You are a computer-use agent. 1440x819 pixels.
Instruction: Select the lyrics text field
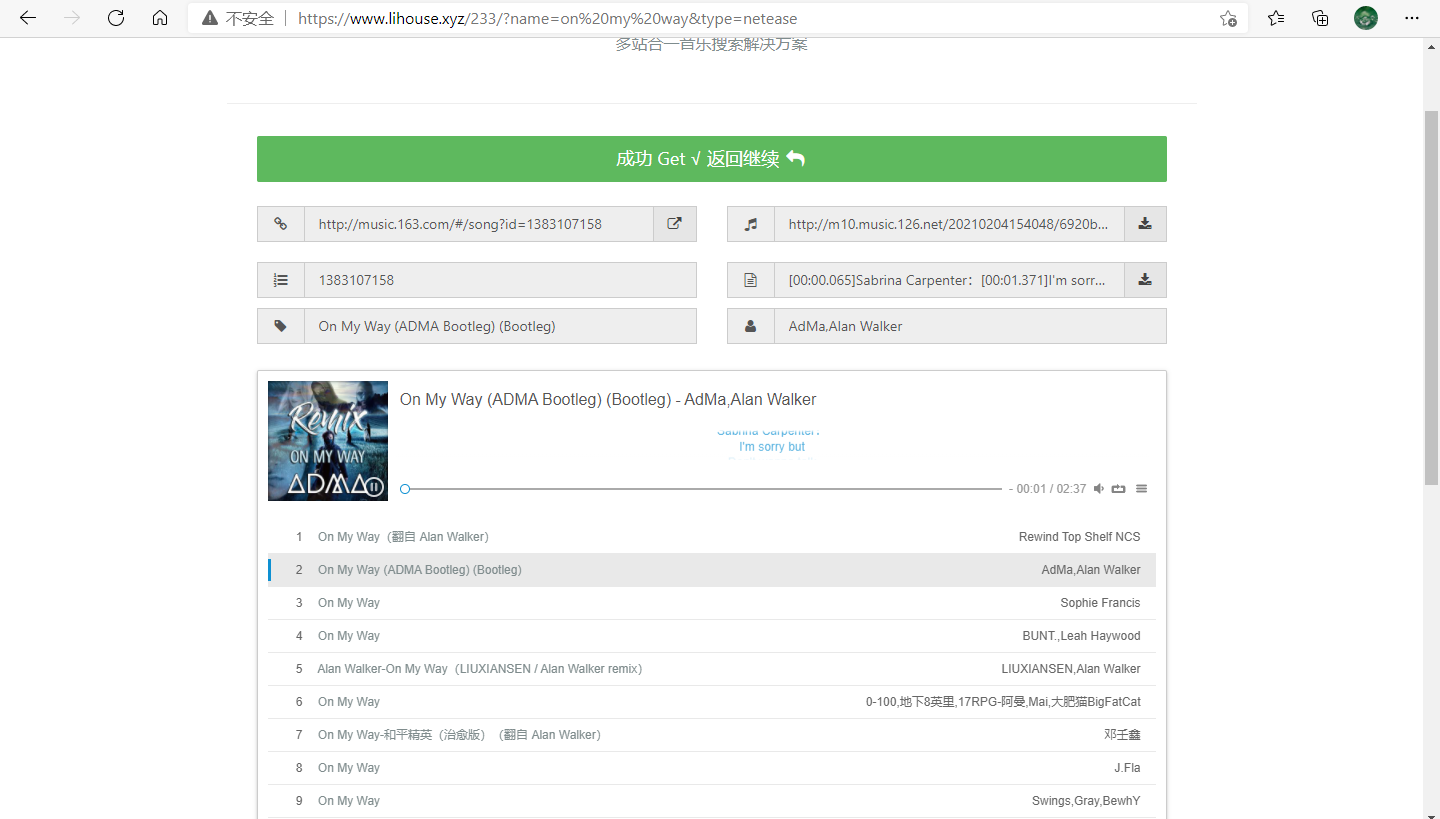(x=949, y=280)
